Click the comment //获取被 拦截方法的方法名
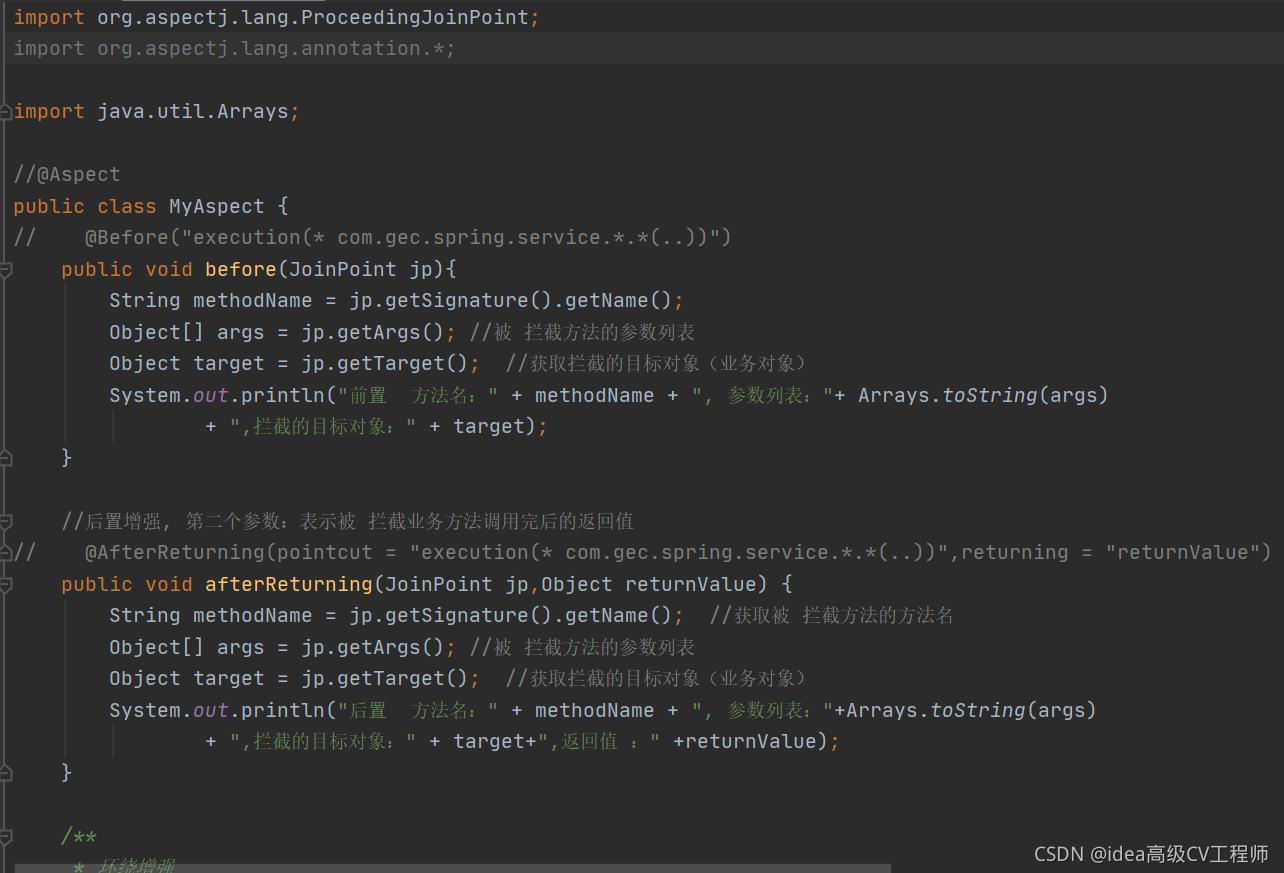Viewport: 1284px width, 873px height. 831,615
